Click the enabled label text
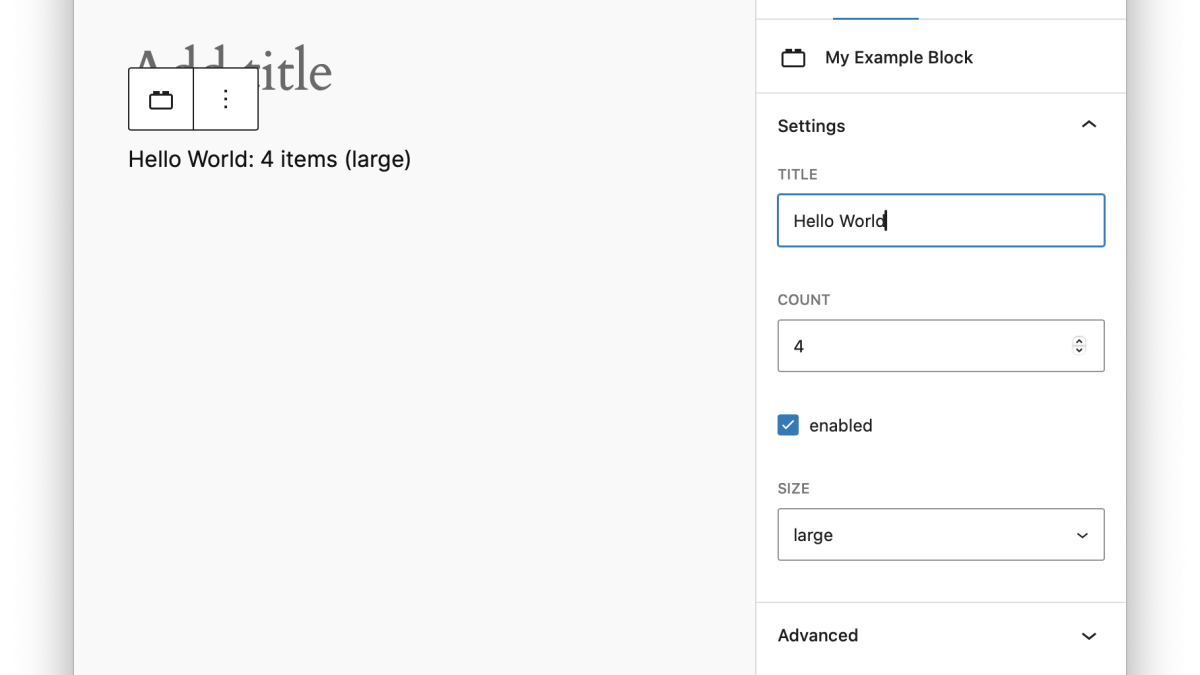This screenshot has width=1200, height=675. pos(841,425)
